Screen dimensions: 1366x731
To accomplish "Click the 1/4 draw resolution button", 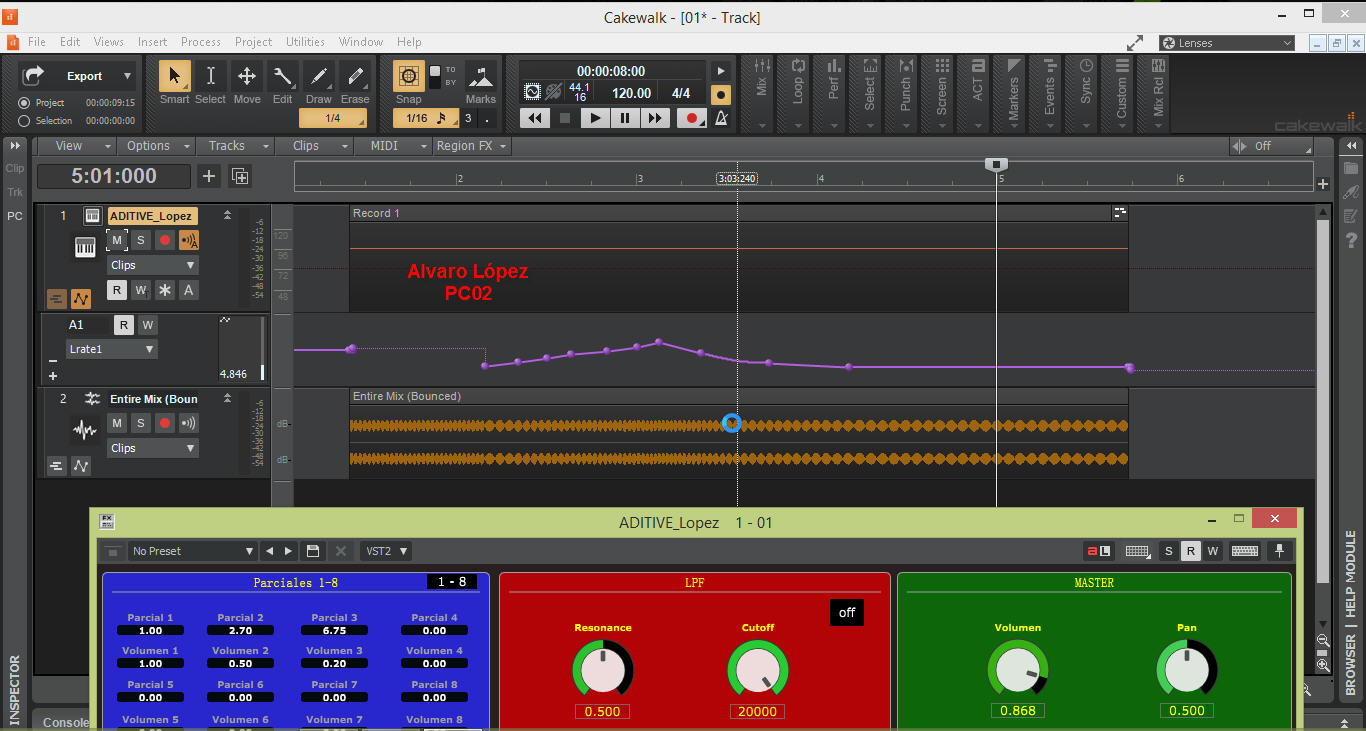I will pyautogui.click(x=333, y=118).
